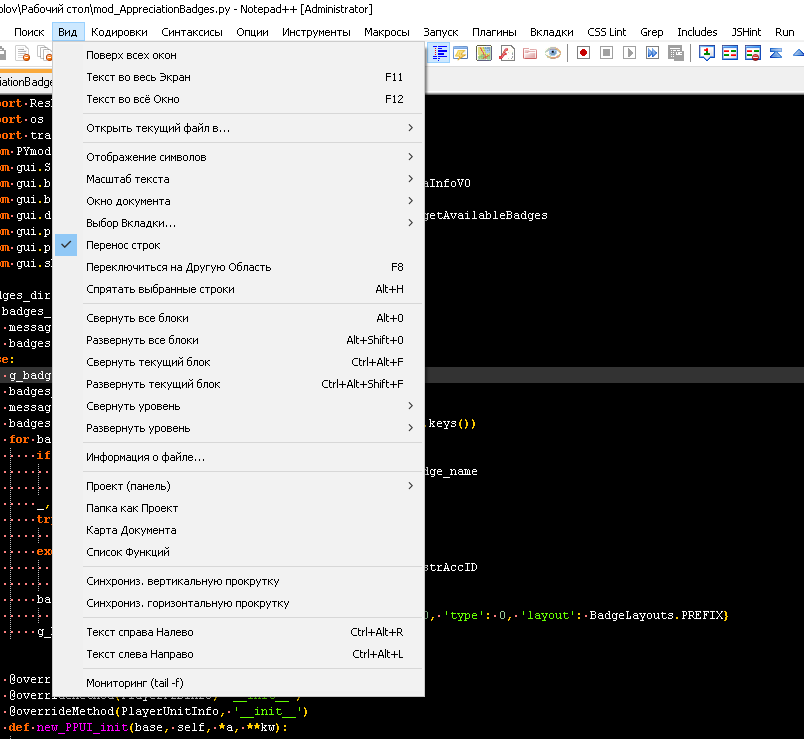Click the Folder as Workspace toolbar icon
The width and height of the screenshot is (804, 739).
tap(530, 53)
